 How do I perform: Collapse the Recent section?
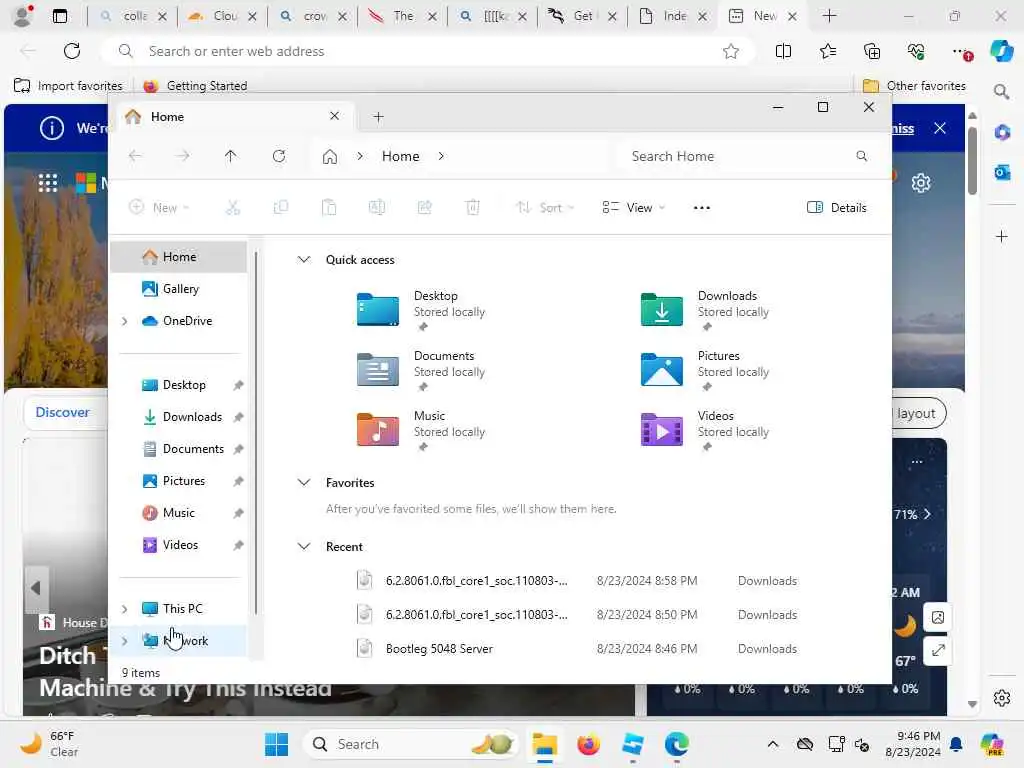304,547
